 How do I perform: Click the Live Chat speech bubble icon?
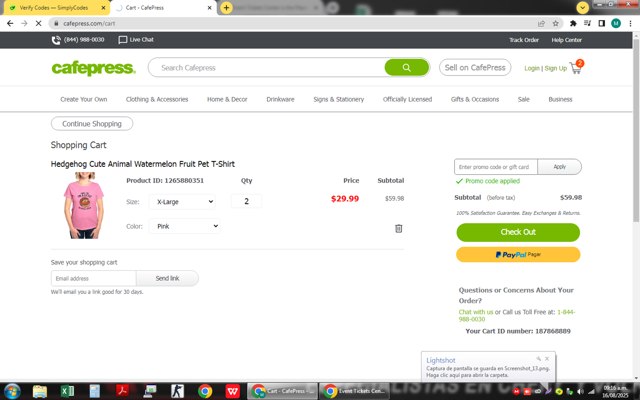coord(122,40)
